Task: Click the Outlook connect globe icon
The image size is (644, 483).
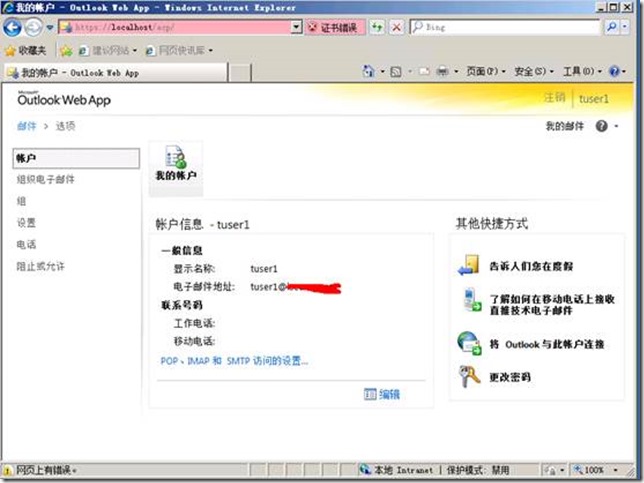Action: click(x=469, y=343)
